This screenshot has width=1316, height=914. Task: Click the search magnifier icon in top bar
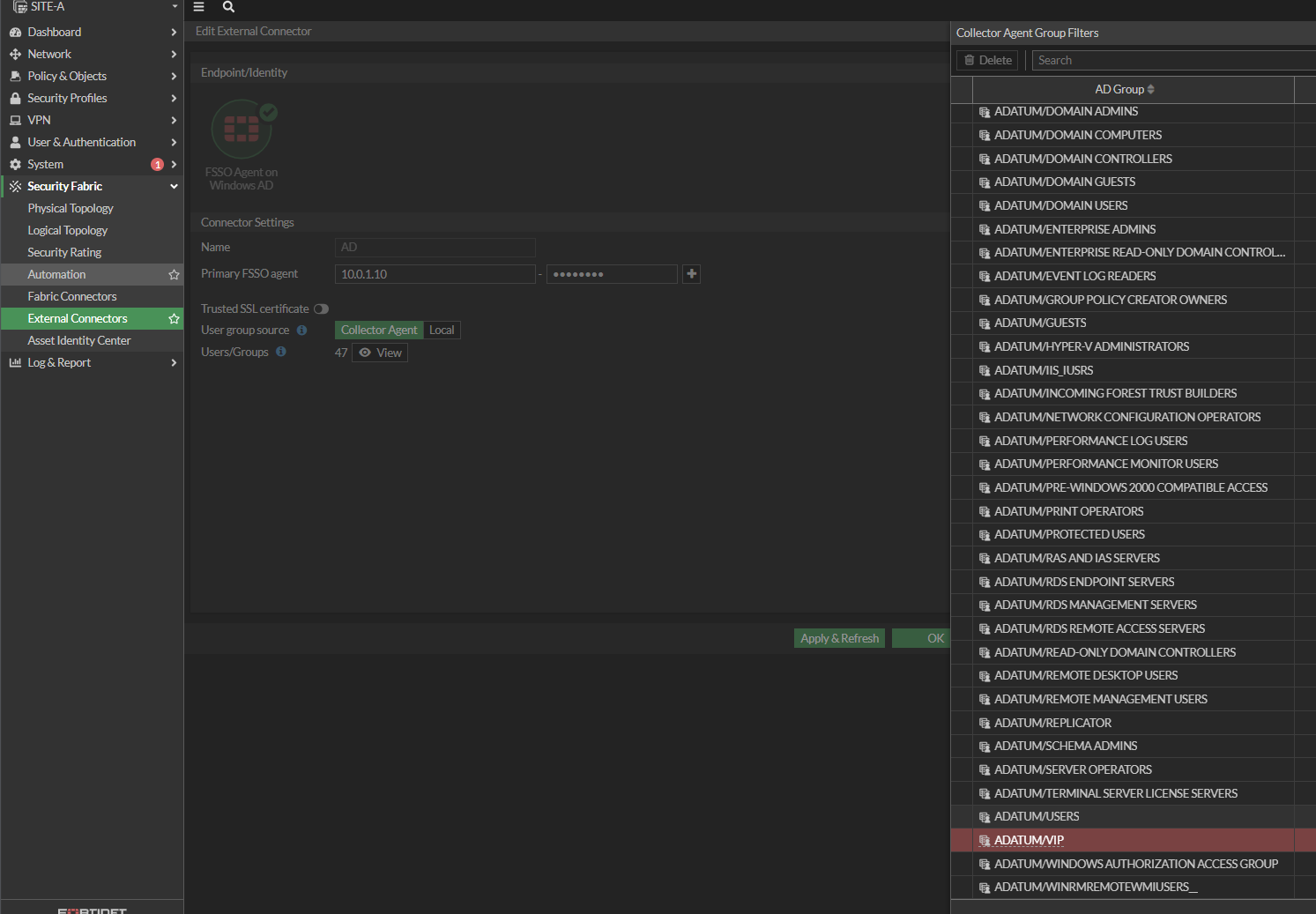click(x=228, y=7)
